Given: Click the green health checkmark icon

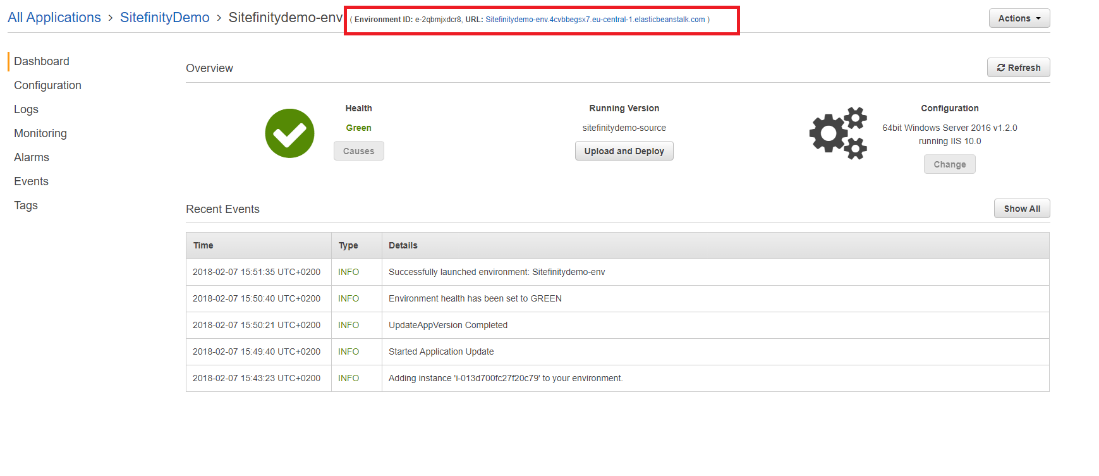Looking at the screenshot, I should 289,133.
